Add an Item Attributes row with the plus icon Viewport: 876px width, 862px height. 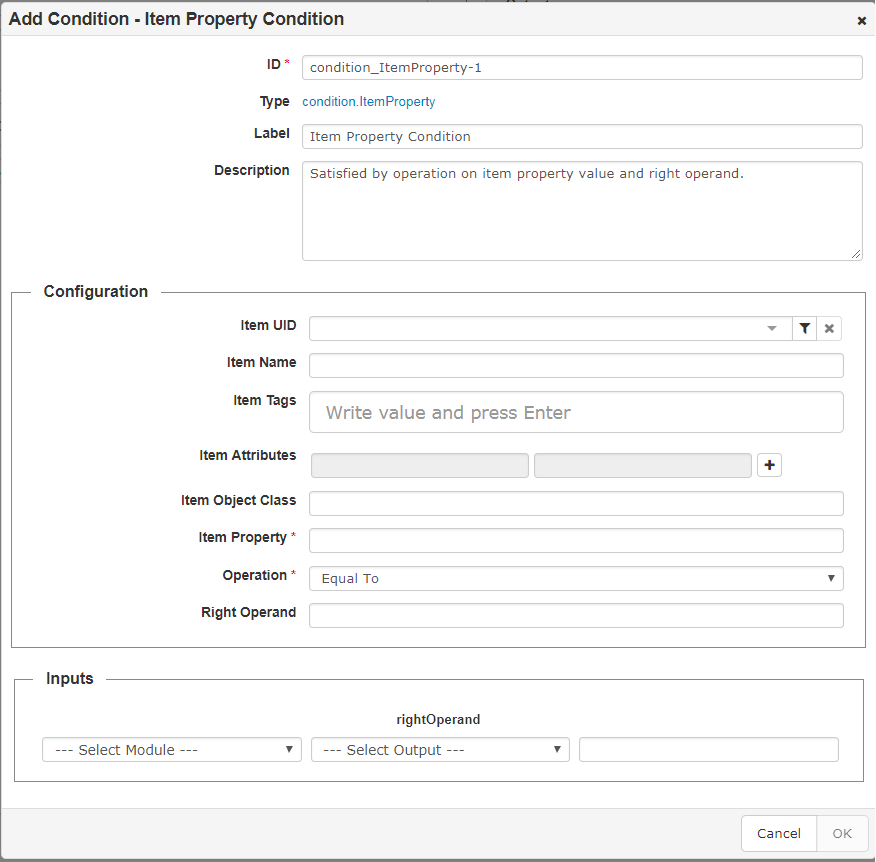(769, 465)
